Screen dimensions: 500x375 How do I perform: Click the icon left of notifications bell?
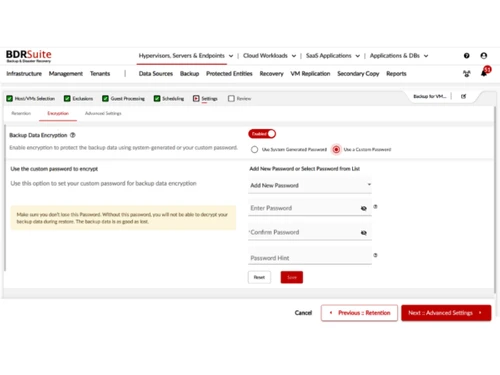(467, 74)
